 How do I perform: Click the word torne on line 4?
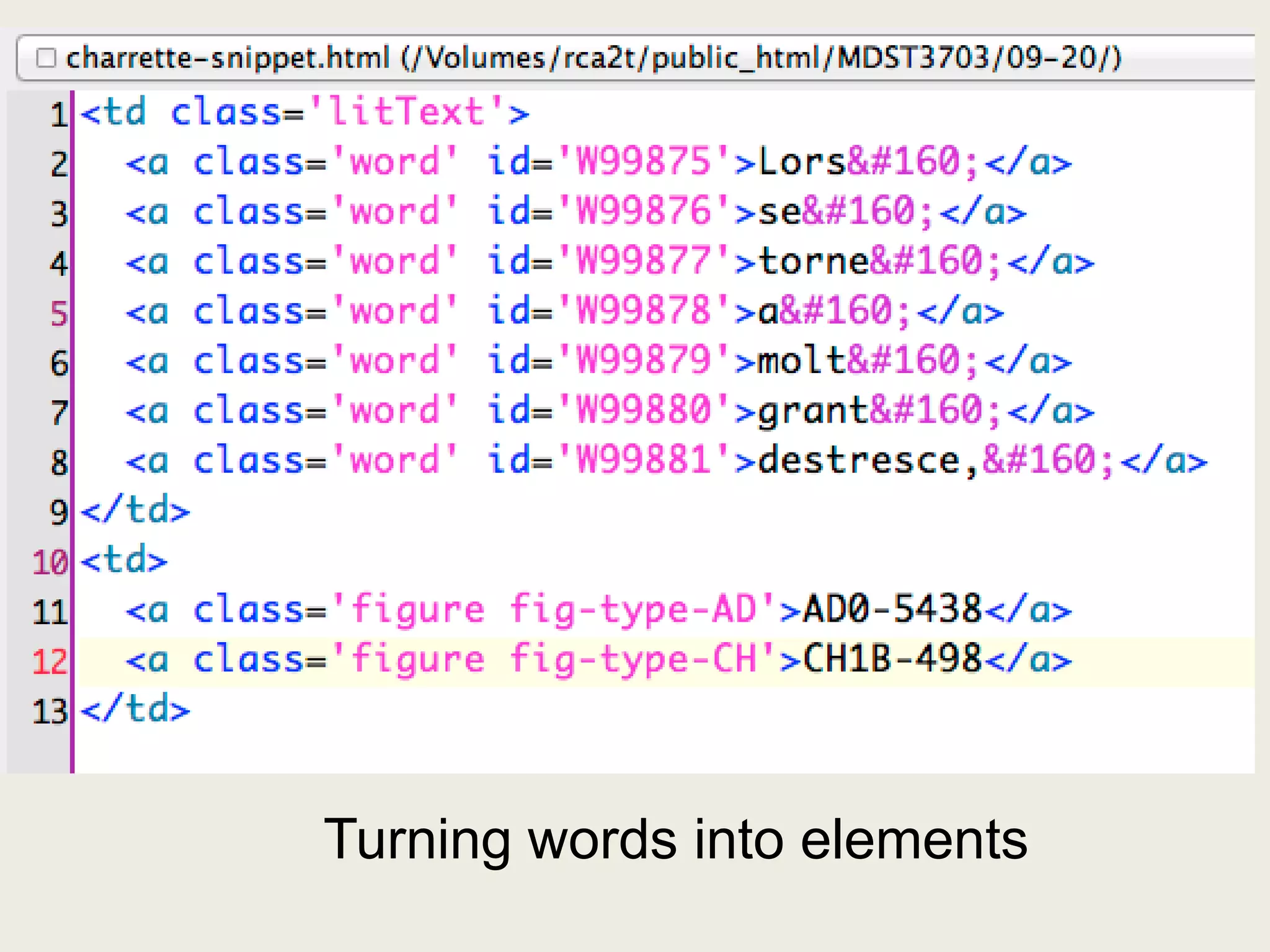point(814,261)
